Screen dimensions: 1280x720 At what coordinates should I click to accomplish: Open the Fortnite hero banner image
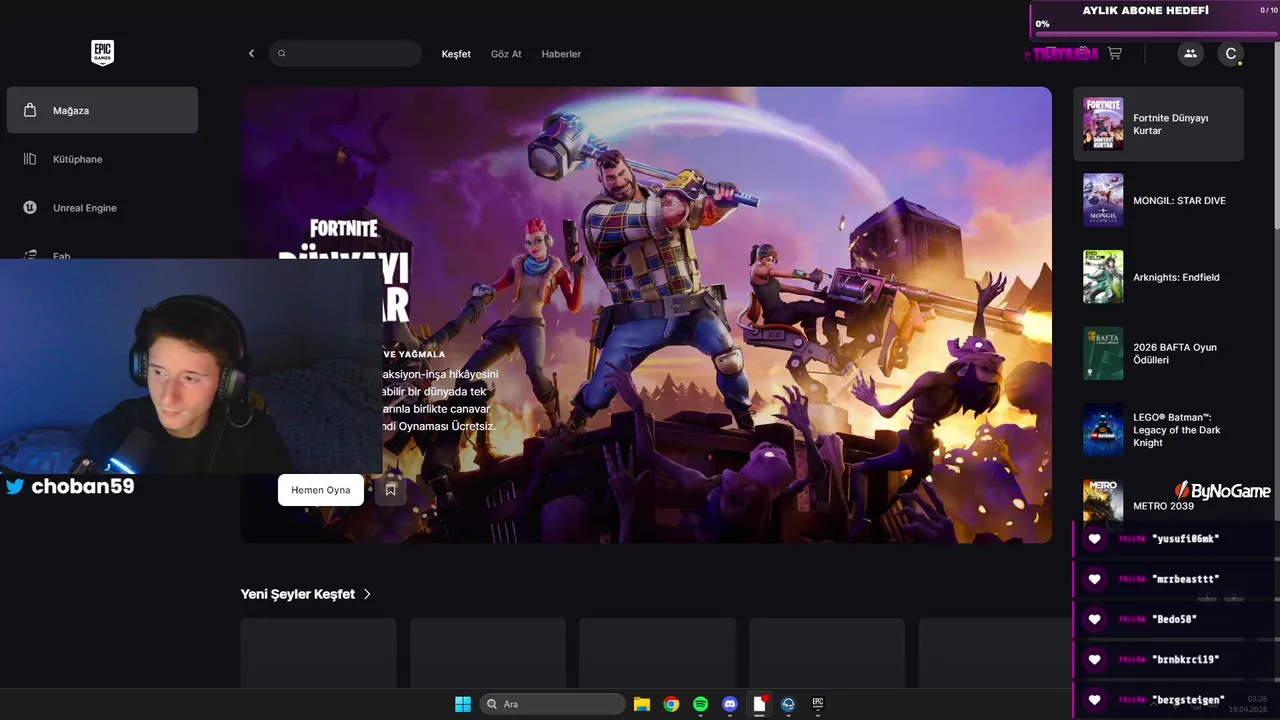646,315
